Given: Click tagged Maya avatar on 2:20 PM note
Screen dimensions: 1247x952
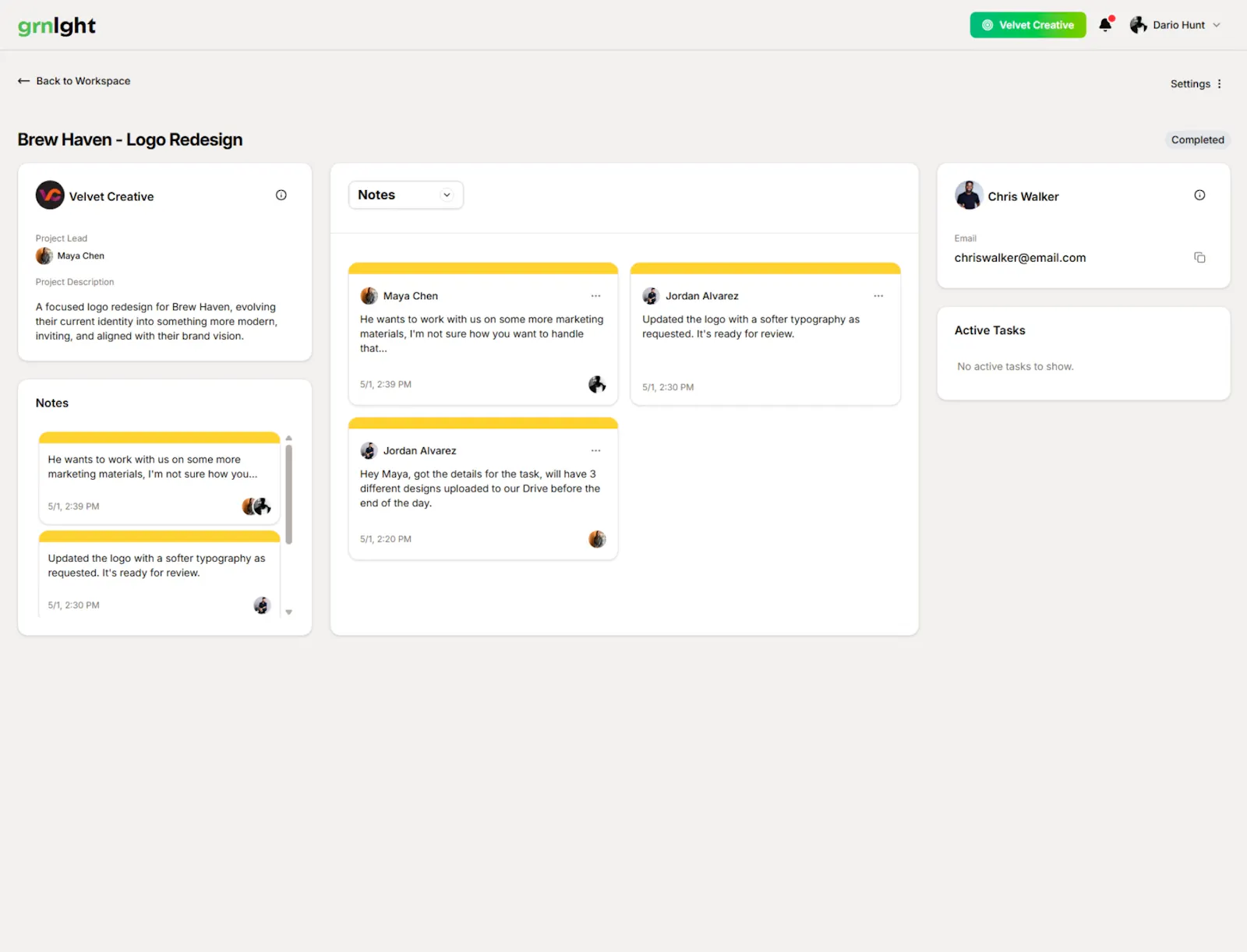Looking at the screenshot, I should (x=597, y=539).
